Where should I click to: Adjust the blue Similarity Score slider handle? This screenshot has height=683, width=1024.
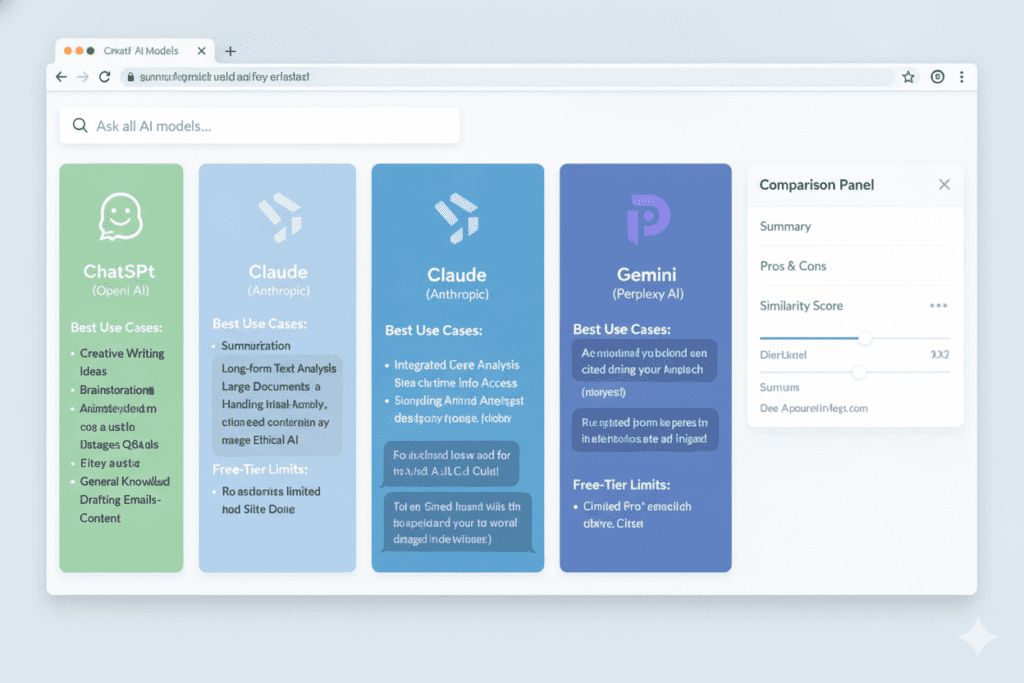tap(865, 338)
